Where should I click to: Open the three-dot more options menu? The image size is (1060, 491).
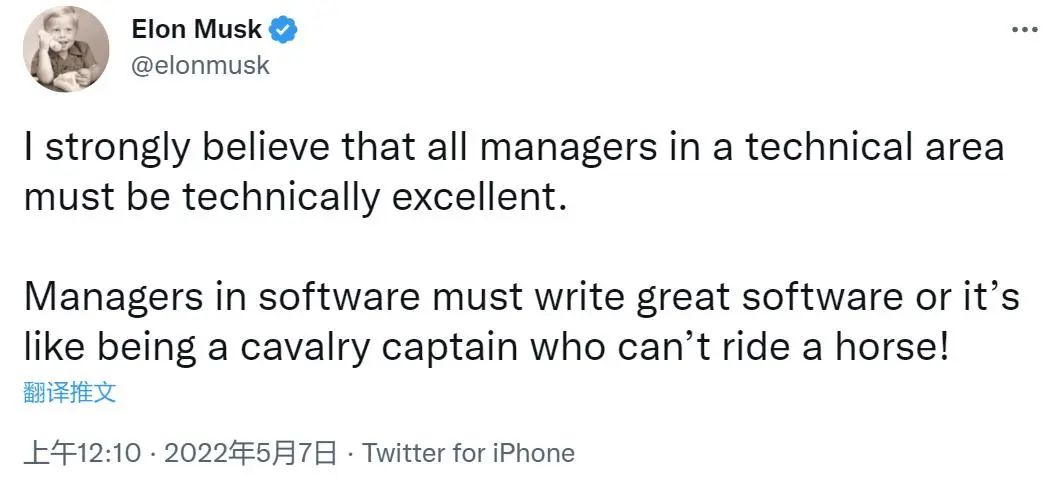pos(1024,30)
